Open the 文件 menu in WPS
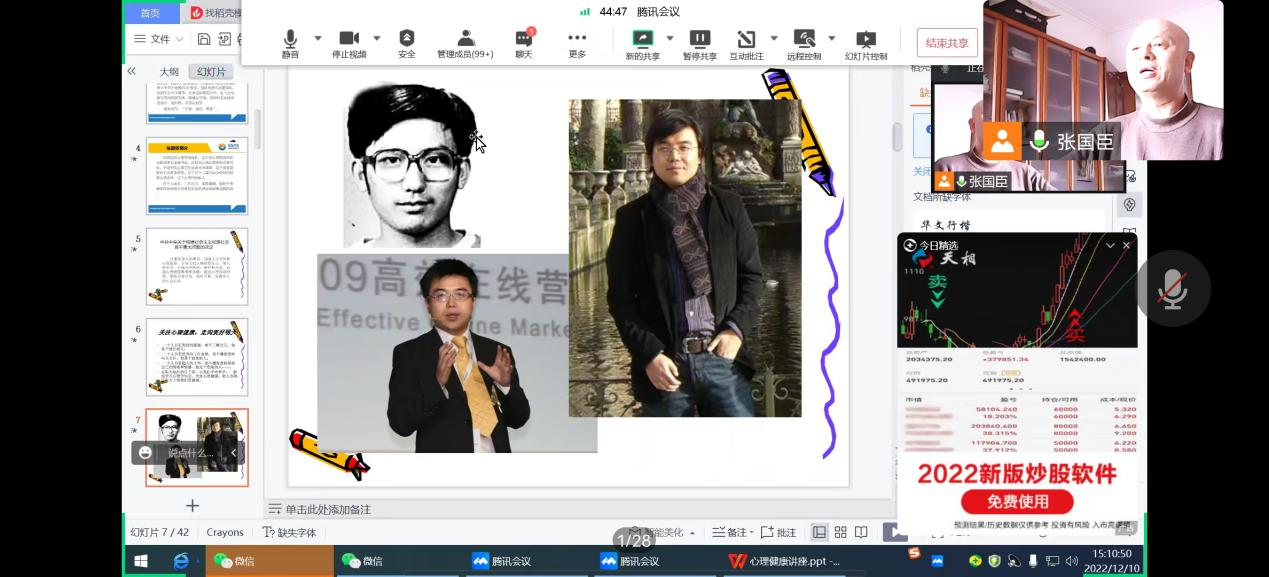Image resolution: width=1269 pixels, height=577 pixels. tap(159, 39)
